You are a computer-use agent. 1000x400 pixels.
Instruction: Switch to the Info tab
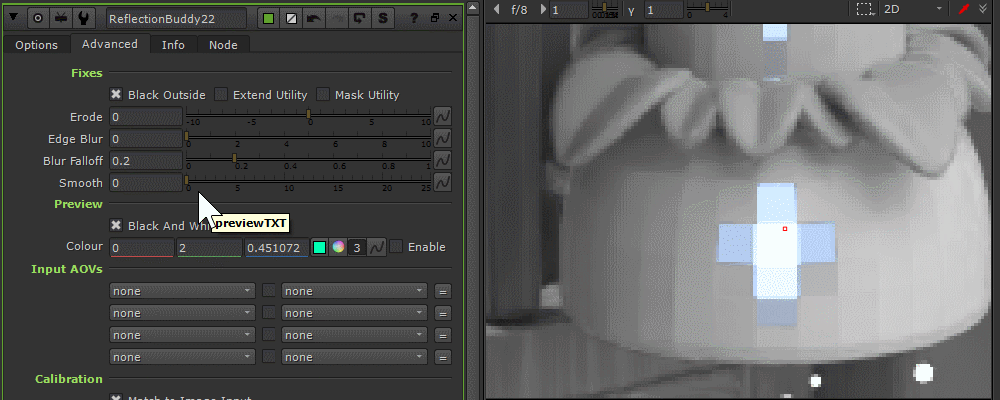coord(173,45)
